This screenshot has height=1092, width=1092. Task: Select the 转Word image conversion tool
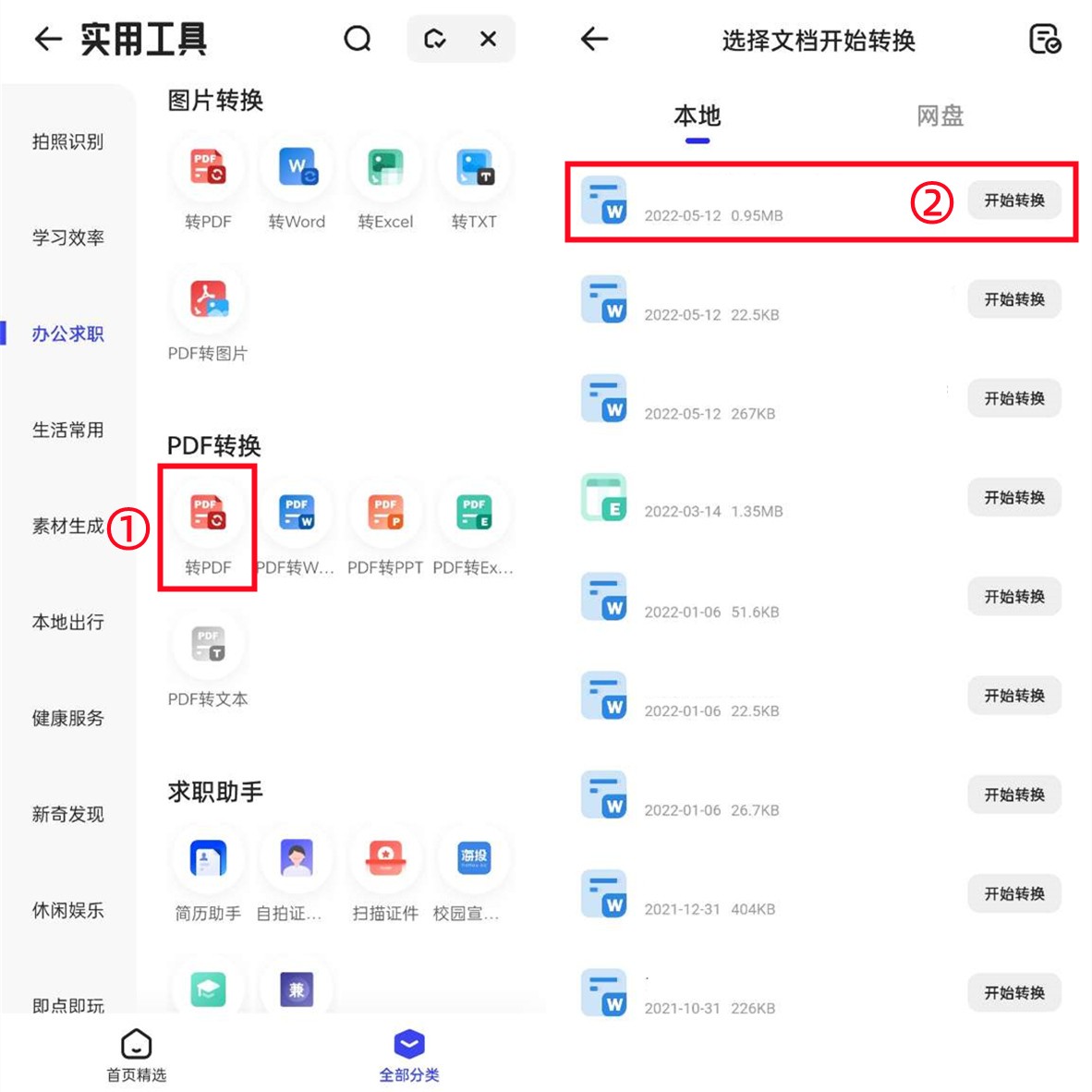[x=296, y=168]
